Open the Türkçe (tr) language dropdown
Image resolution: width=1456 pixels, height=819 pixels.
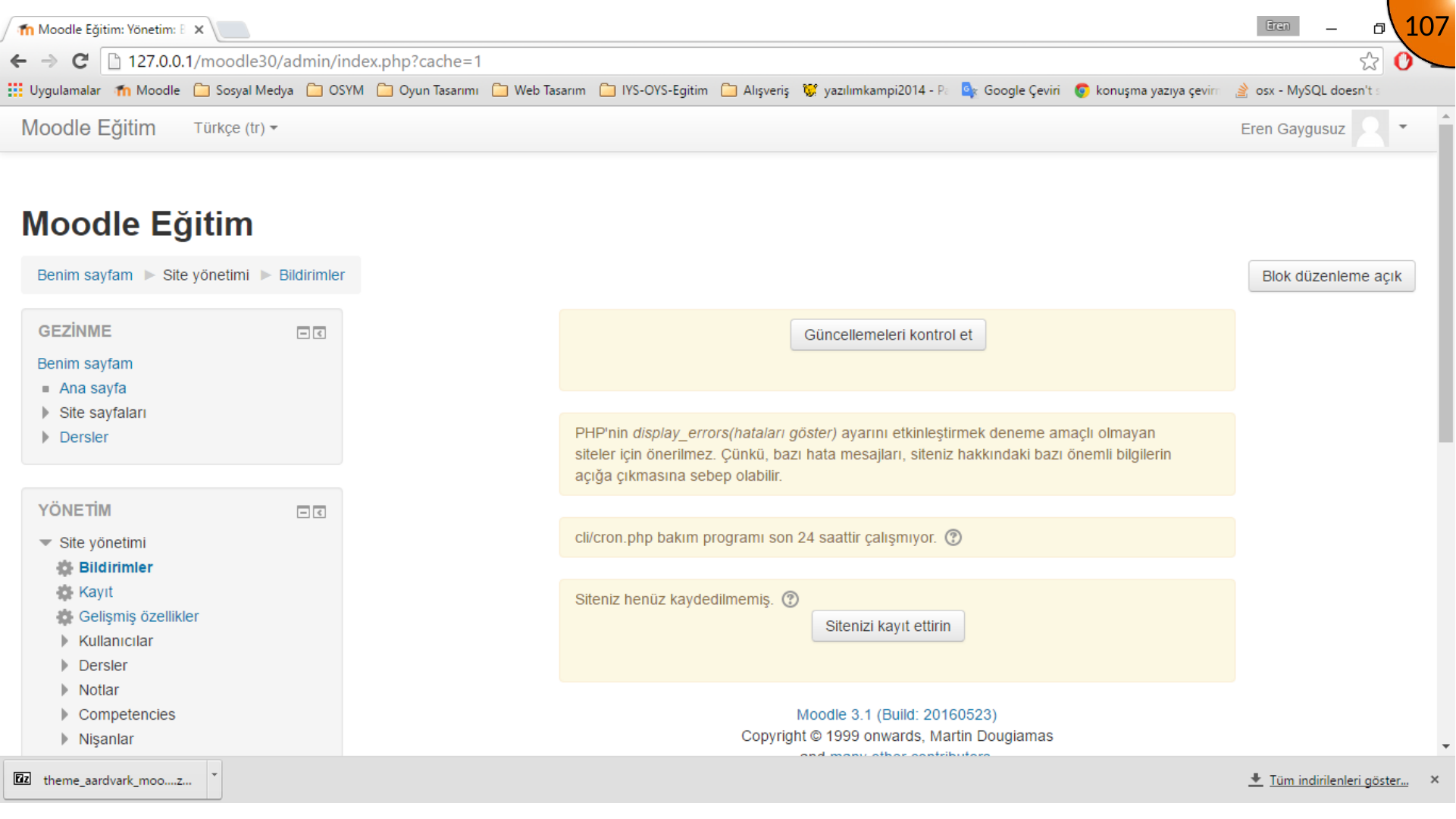tap(236, 128)
